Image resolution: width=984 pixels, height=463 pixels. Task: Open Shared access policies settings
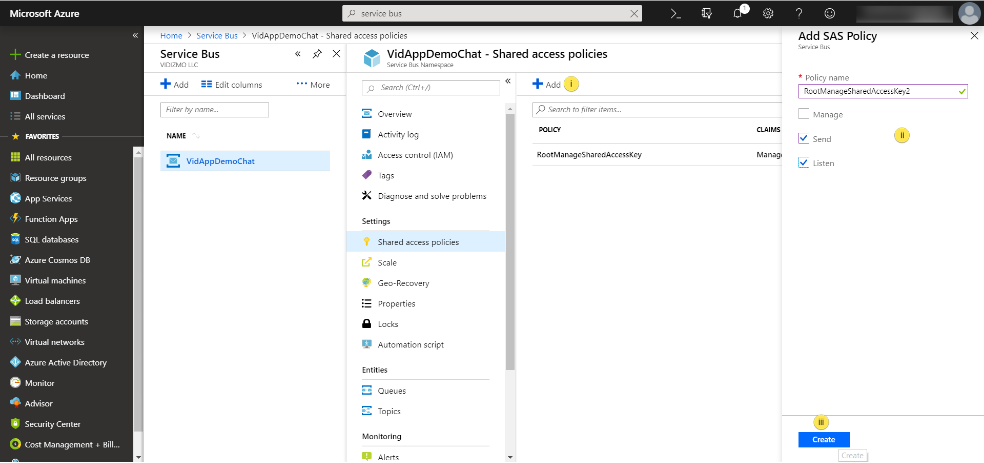(418, 242)
